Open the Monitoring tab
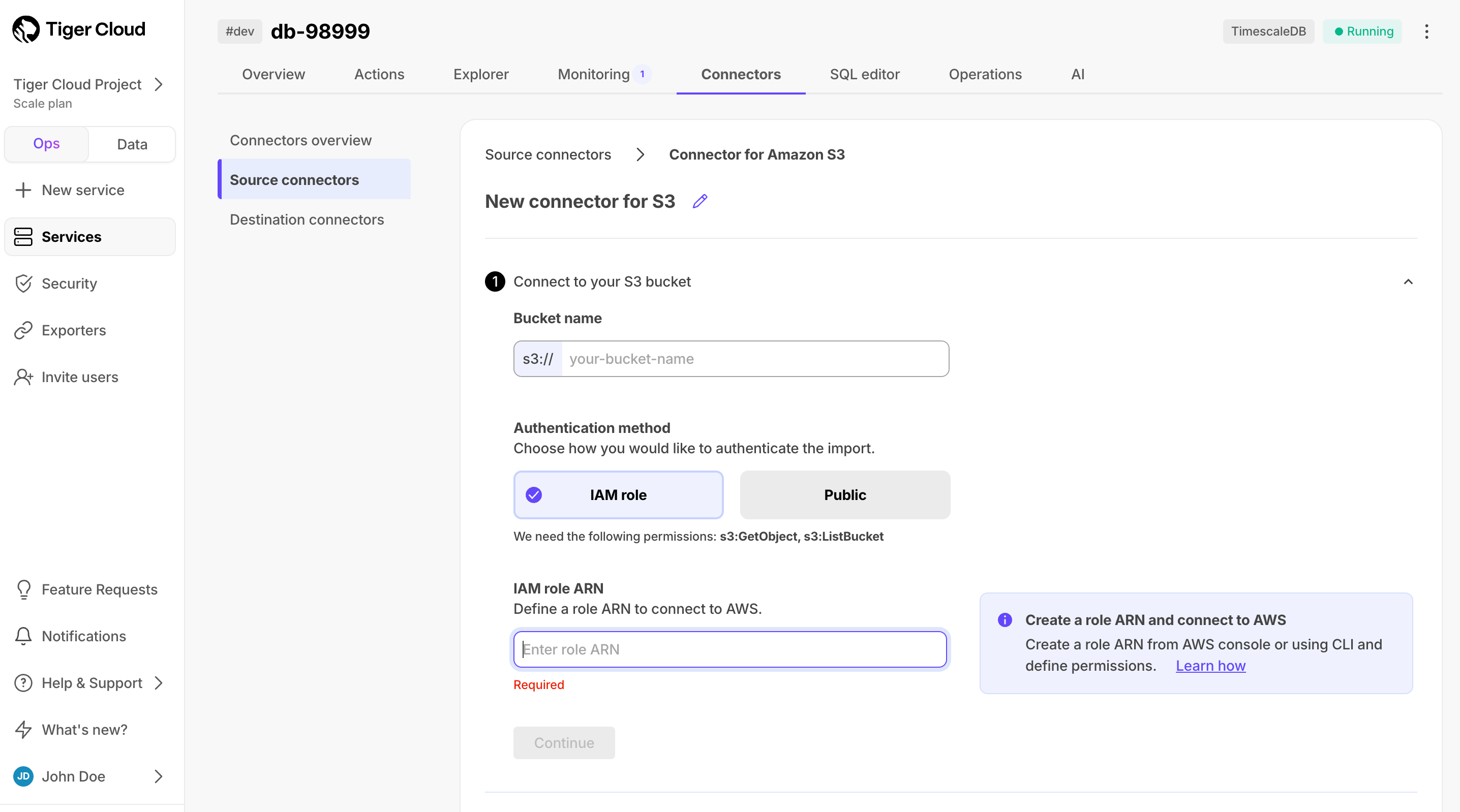 593,74
